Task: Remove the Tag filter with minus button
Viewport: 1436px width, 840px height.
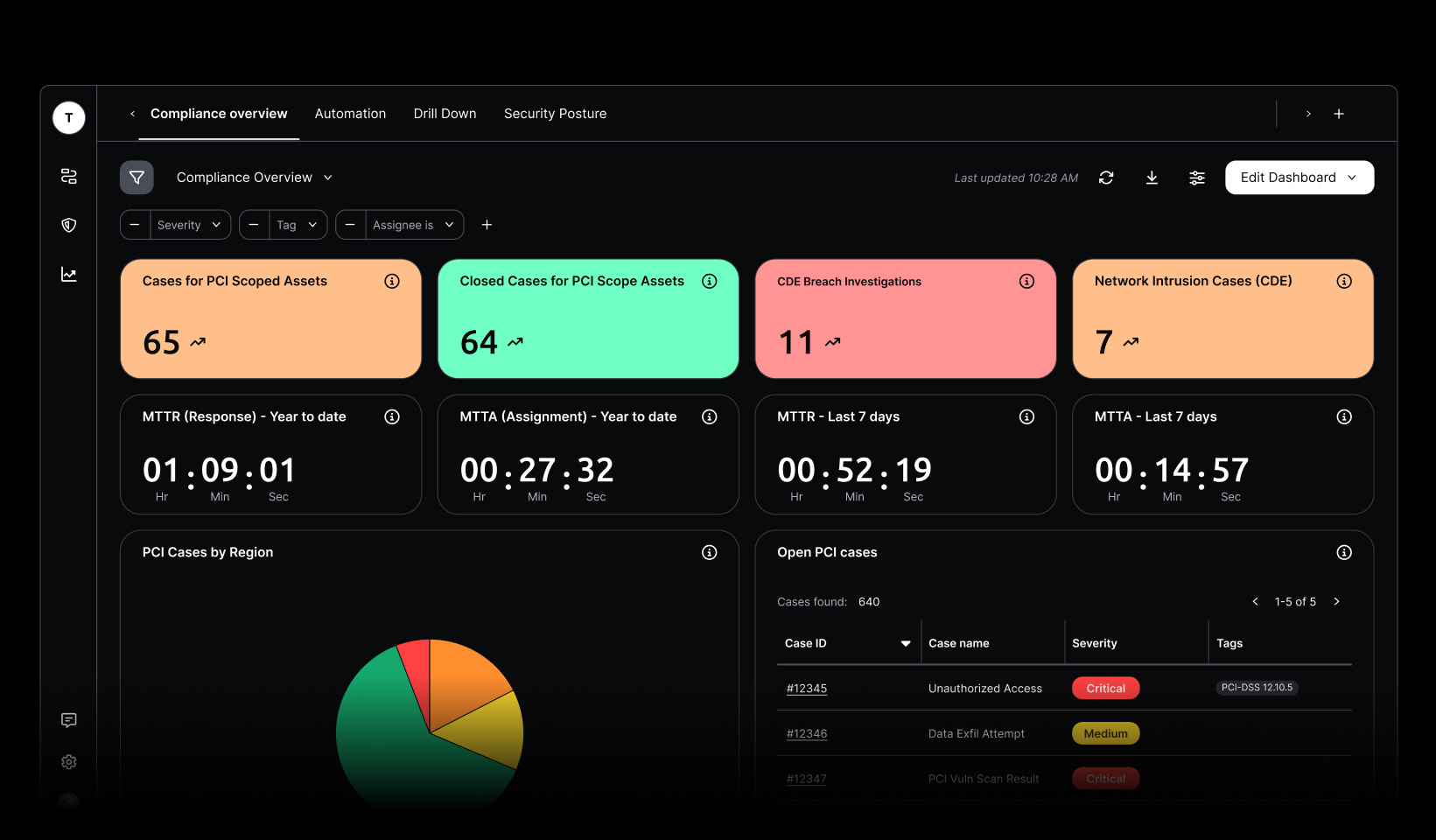Action: point(254,225)
